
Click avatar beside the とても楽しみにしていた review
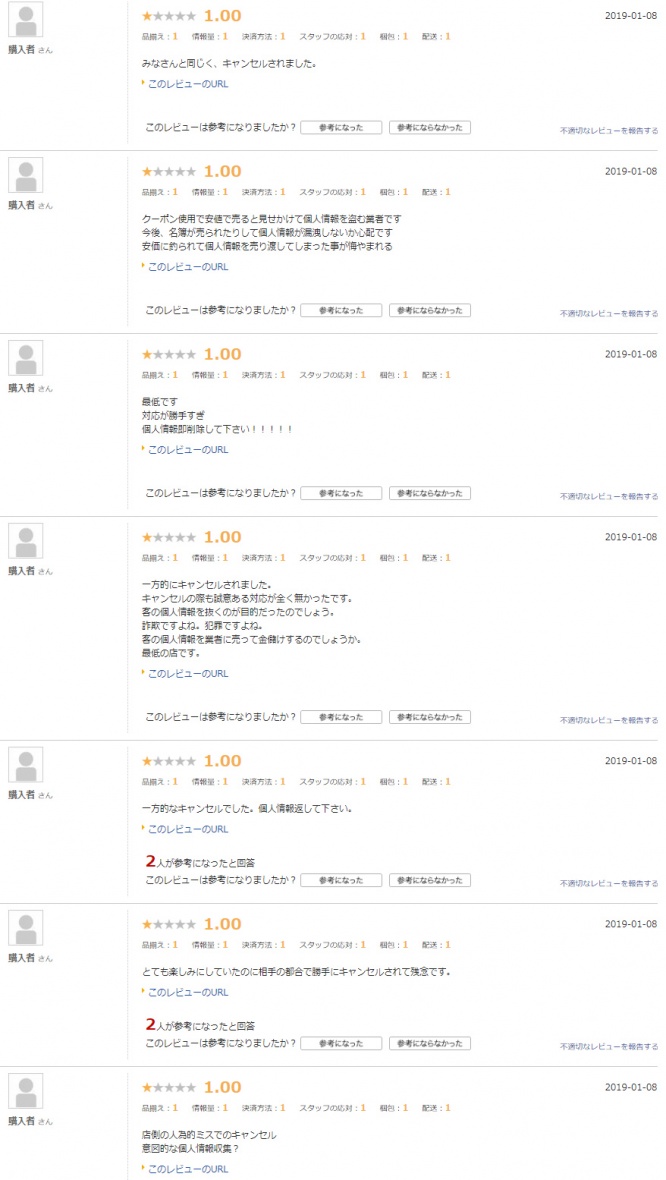25,928
